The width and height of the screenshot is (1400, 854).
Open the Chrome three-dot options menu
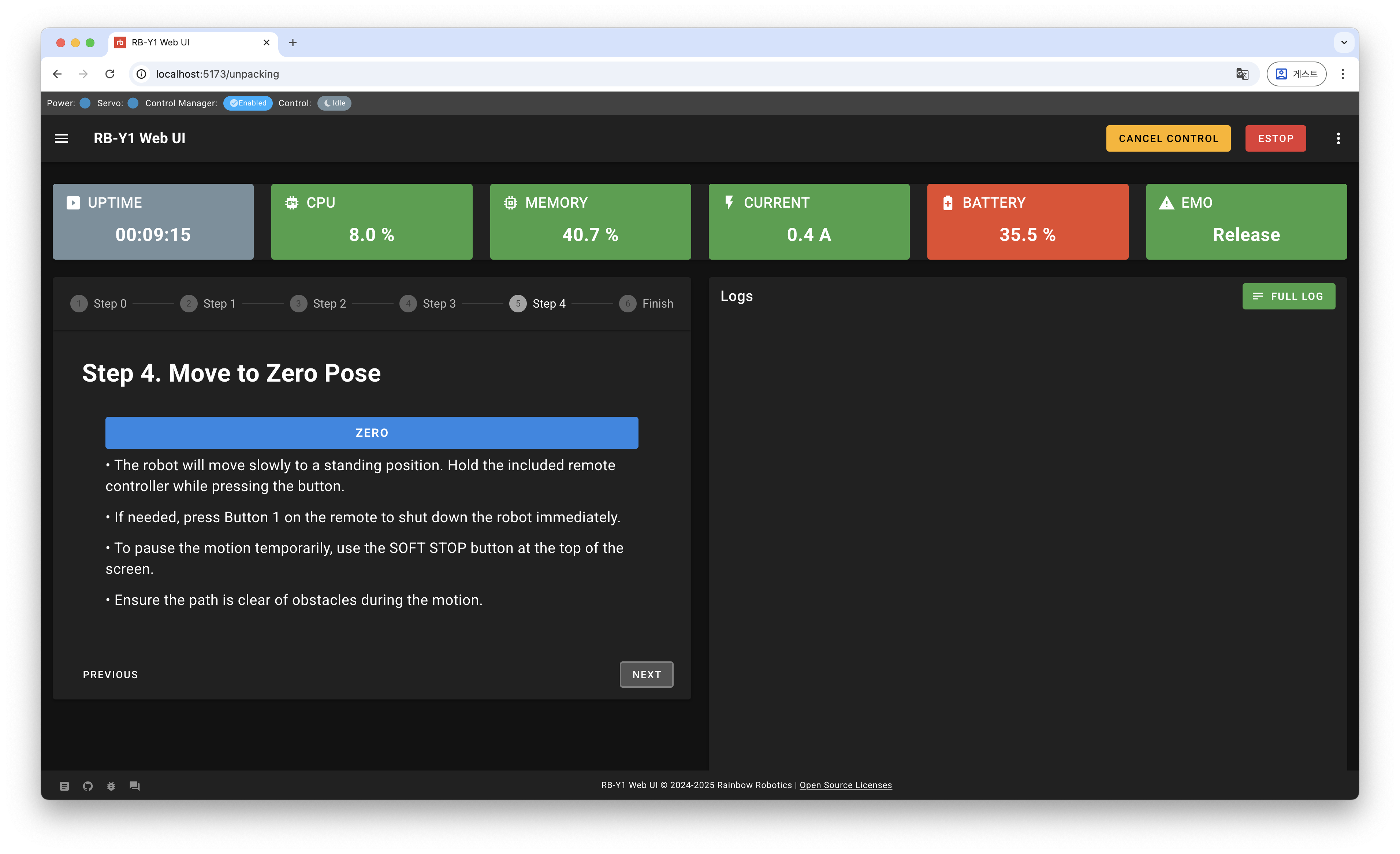1343,74
